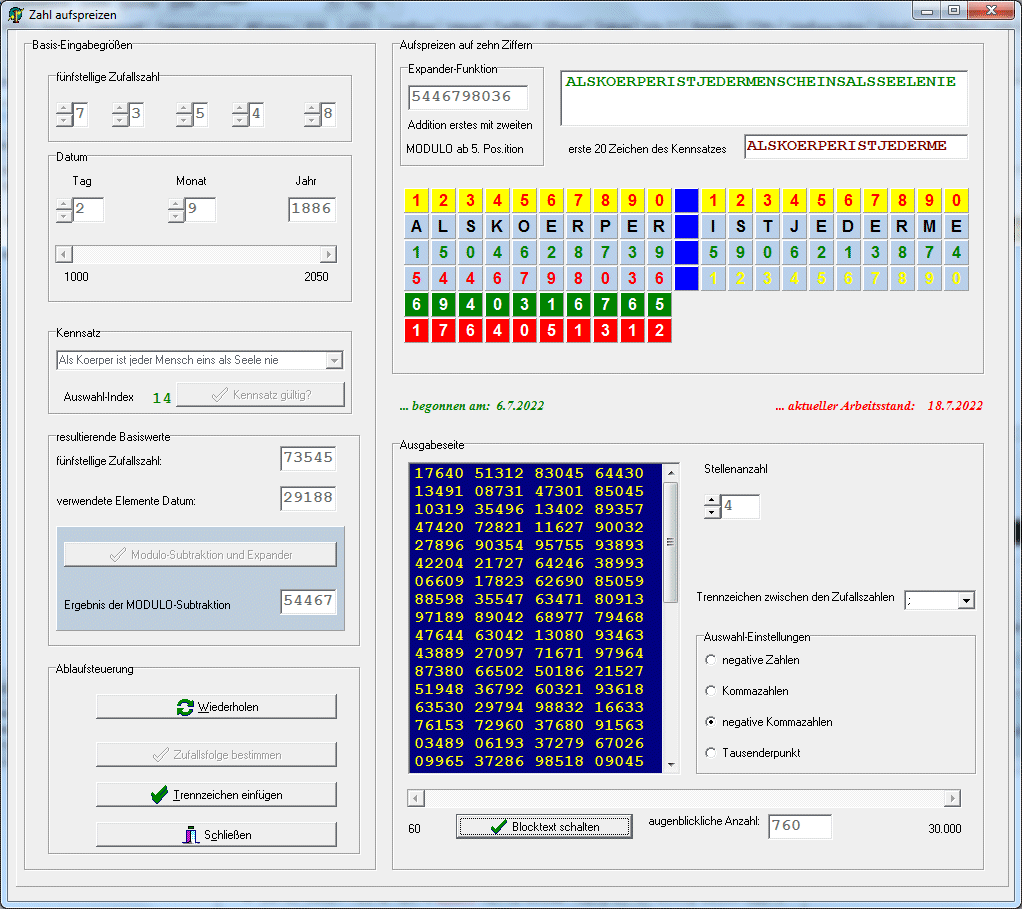Screen dimensions: 1022x909
Task: Click the first yellow cell labeled 1
Action: pyautogui.click(x=416, y=201)
